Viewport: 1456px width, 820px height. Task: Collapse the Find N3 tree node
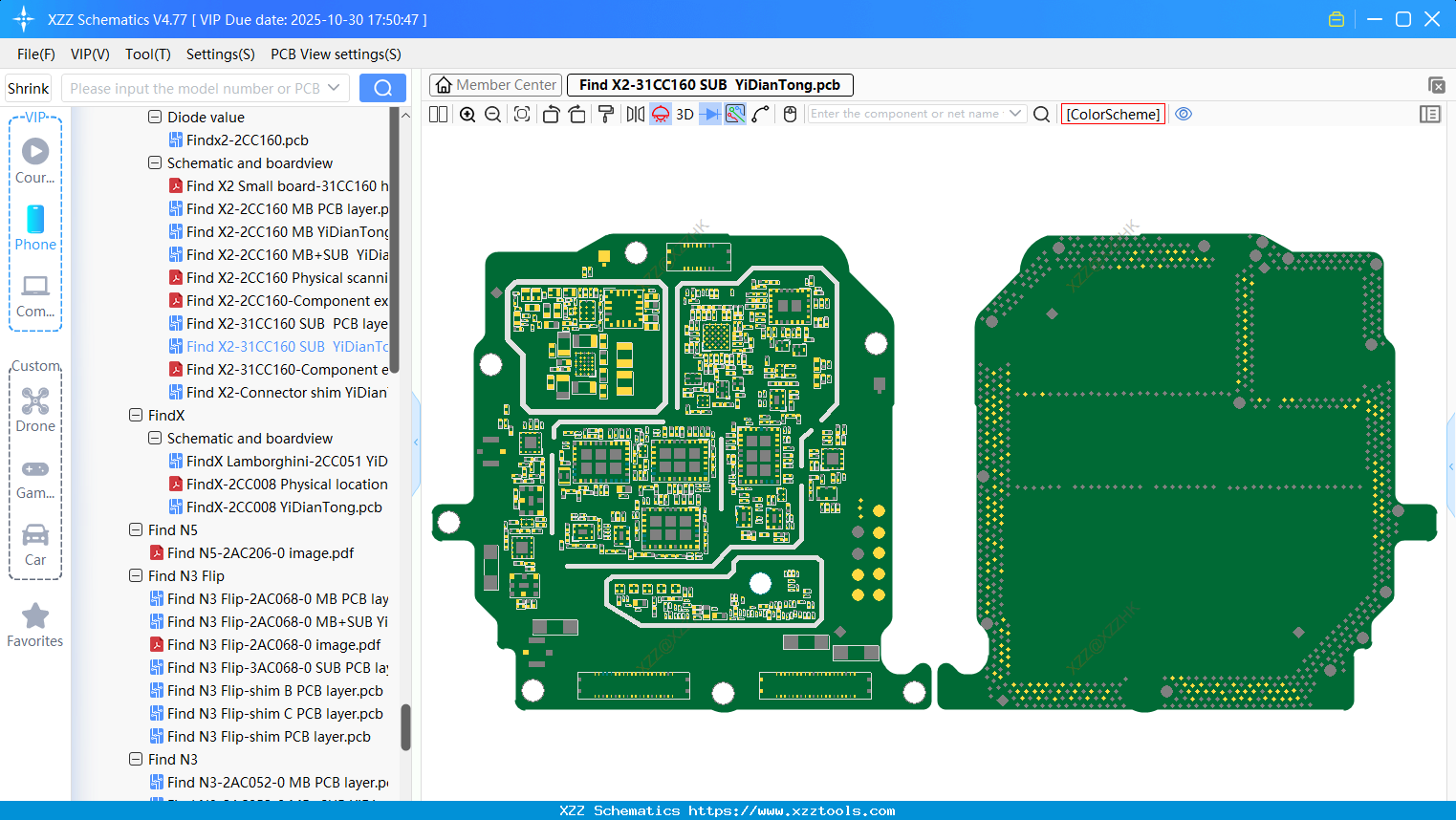click(x=136, y=760)
